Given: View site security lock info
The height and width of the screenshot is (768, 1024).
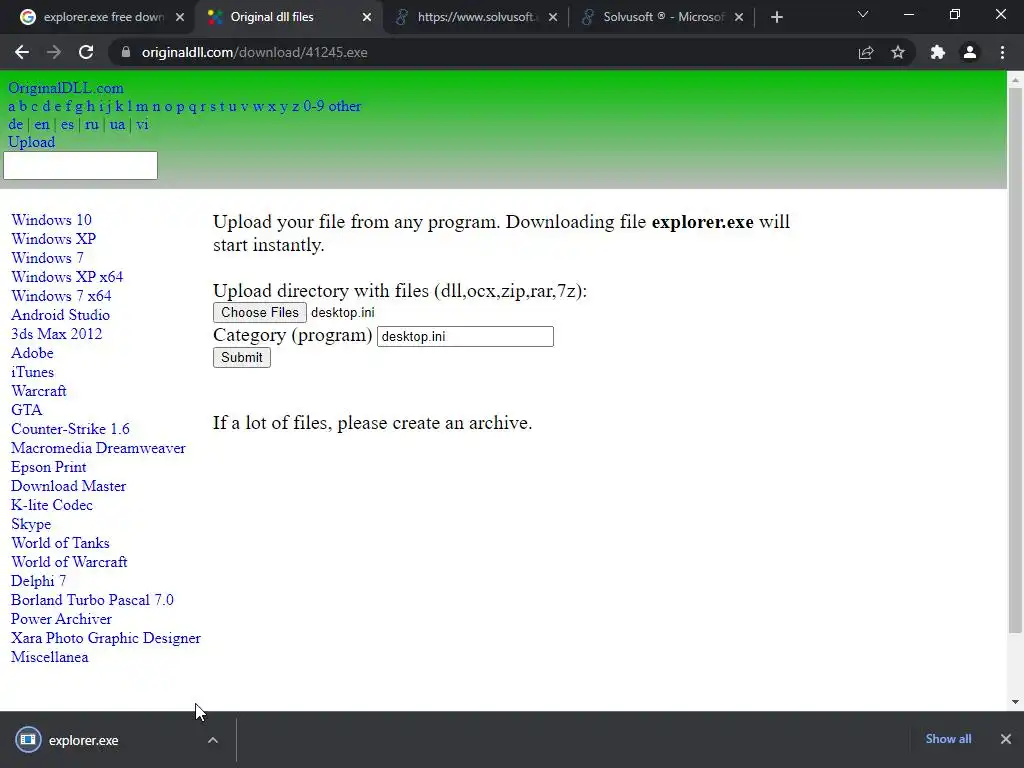Looking at the screenshot, I should pos(125,52).
